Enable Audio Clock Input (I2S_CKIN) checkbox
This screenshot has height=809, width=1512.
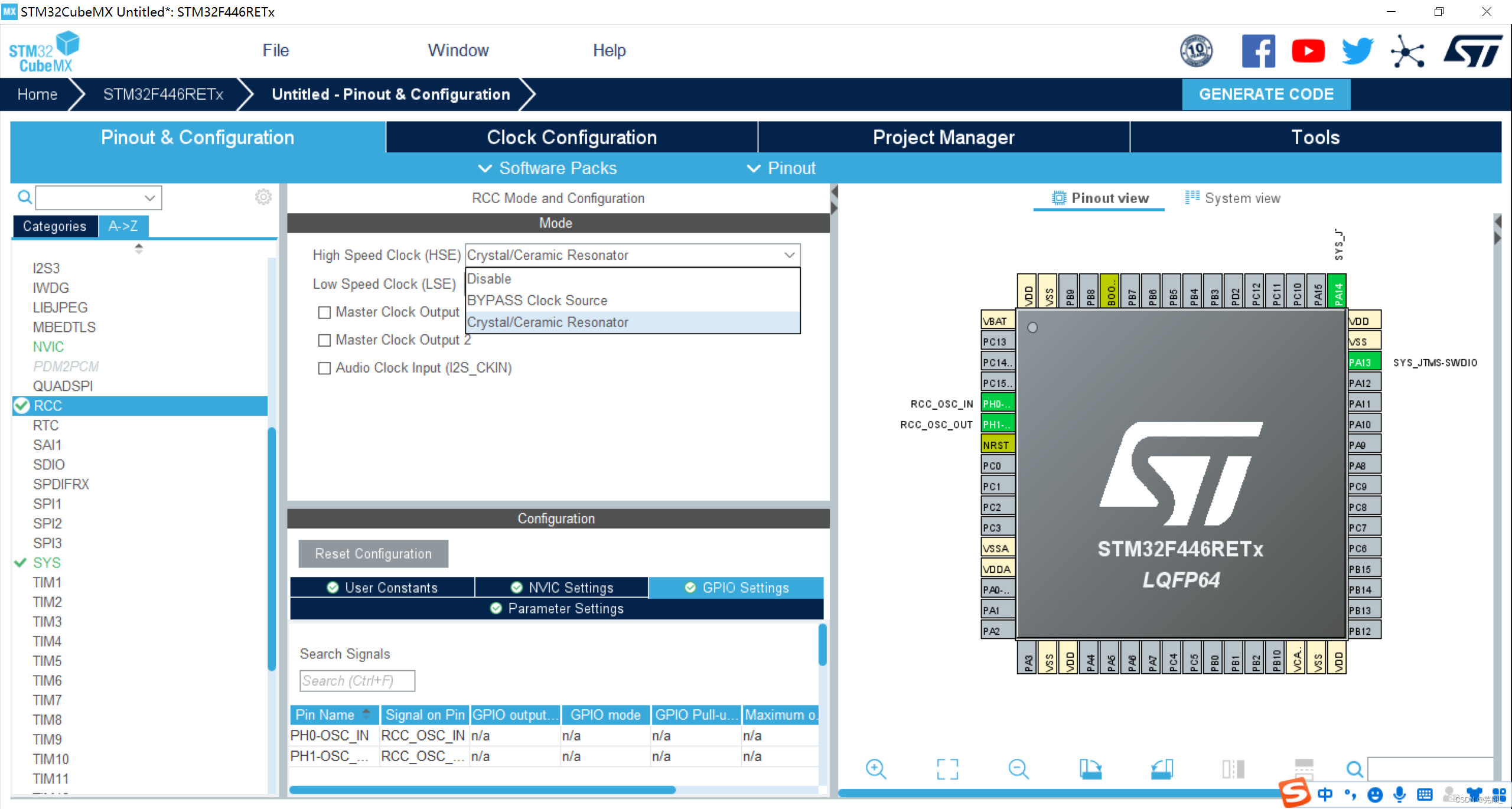(324, 368)
